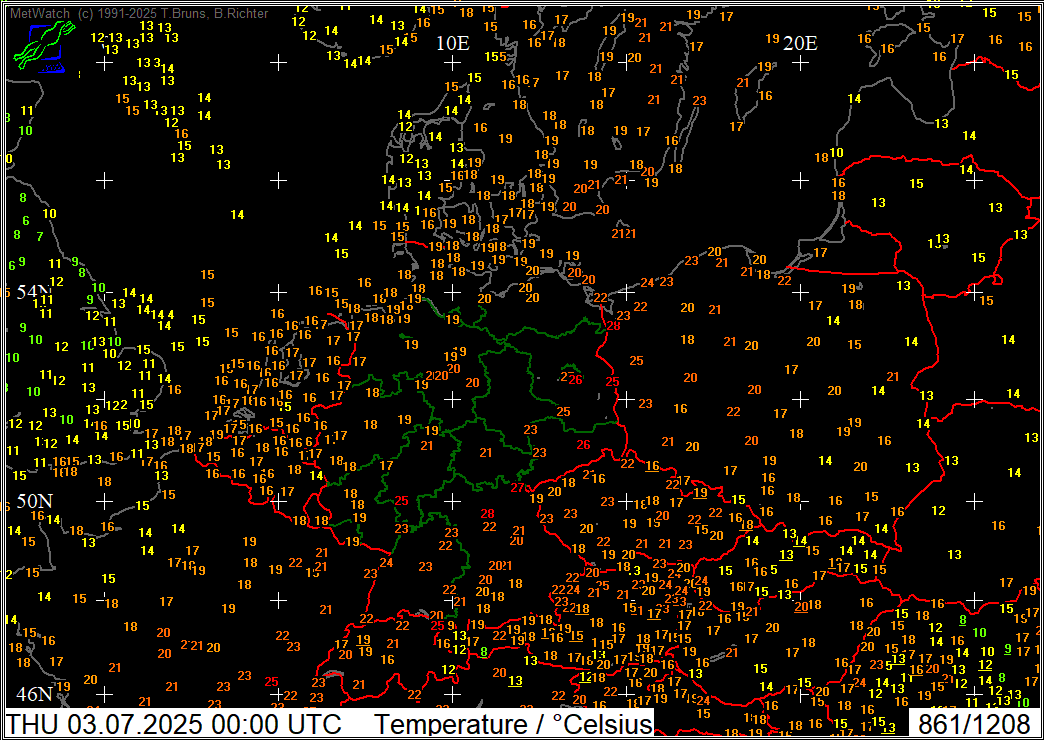
Task: Click the red 27 temperature reading
Action: click(x=518, y=488)
